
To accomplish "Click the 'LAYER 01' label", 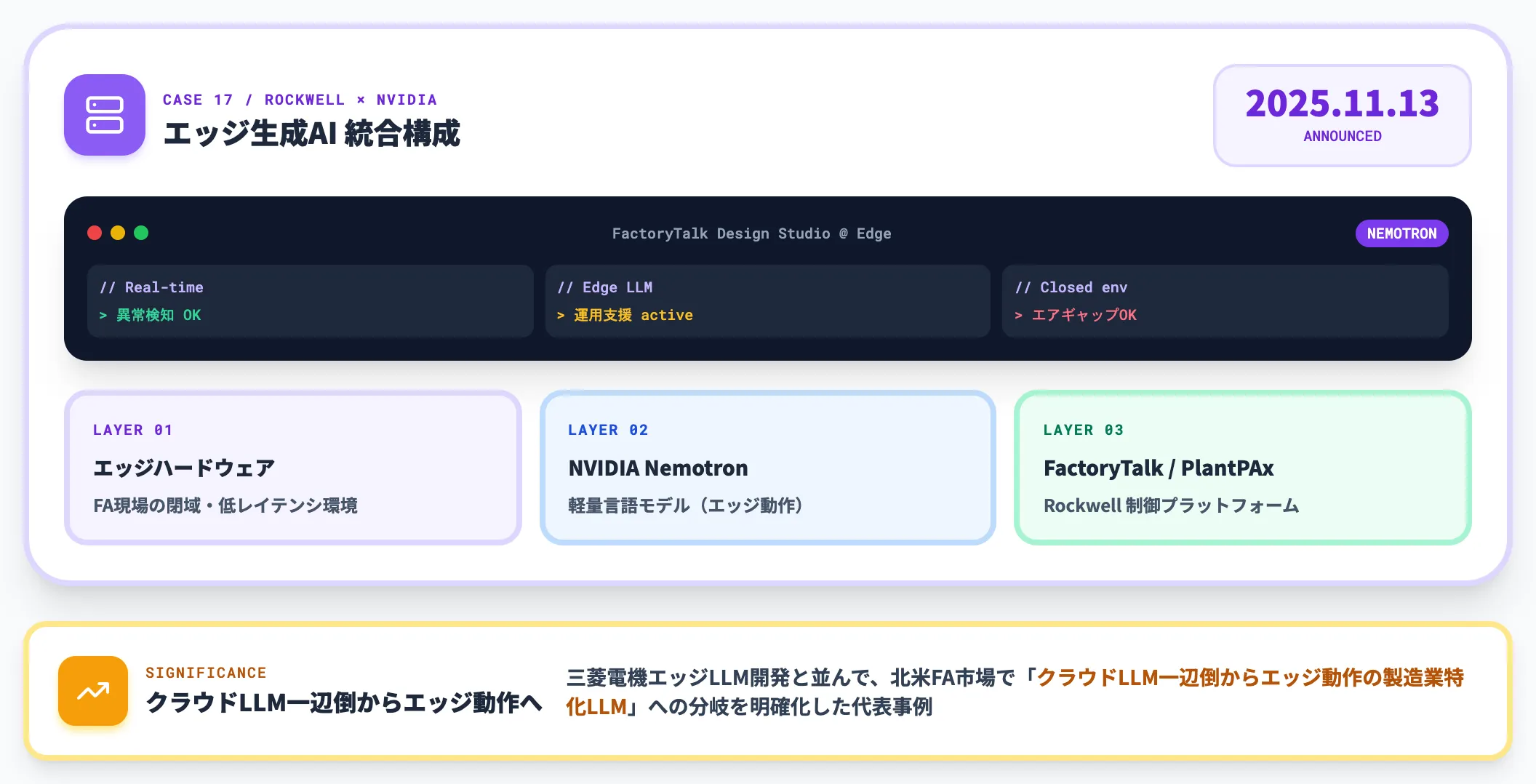I will pos(132,430).
